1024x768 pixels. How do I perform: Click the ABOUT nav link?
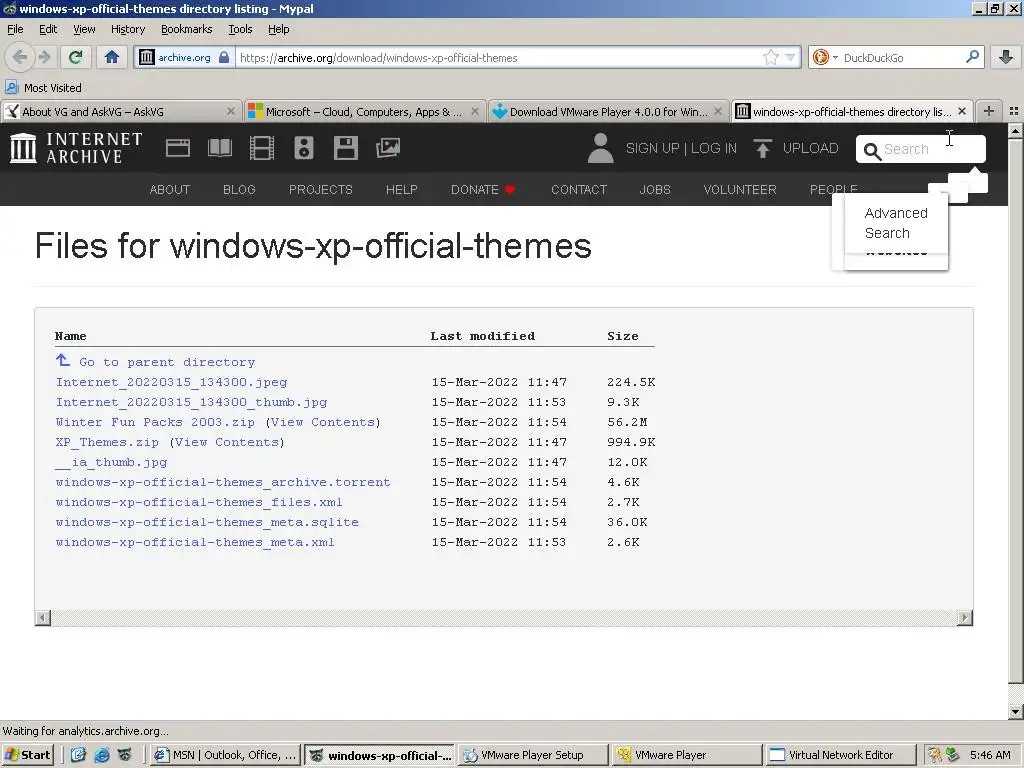[170, 189]
